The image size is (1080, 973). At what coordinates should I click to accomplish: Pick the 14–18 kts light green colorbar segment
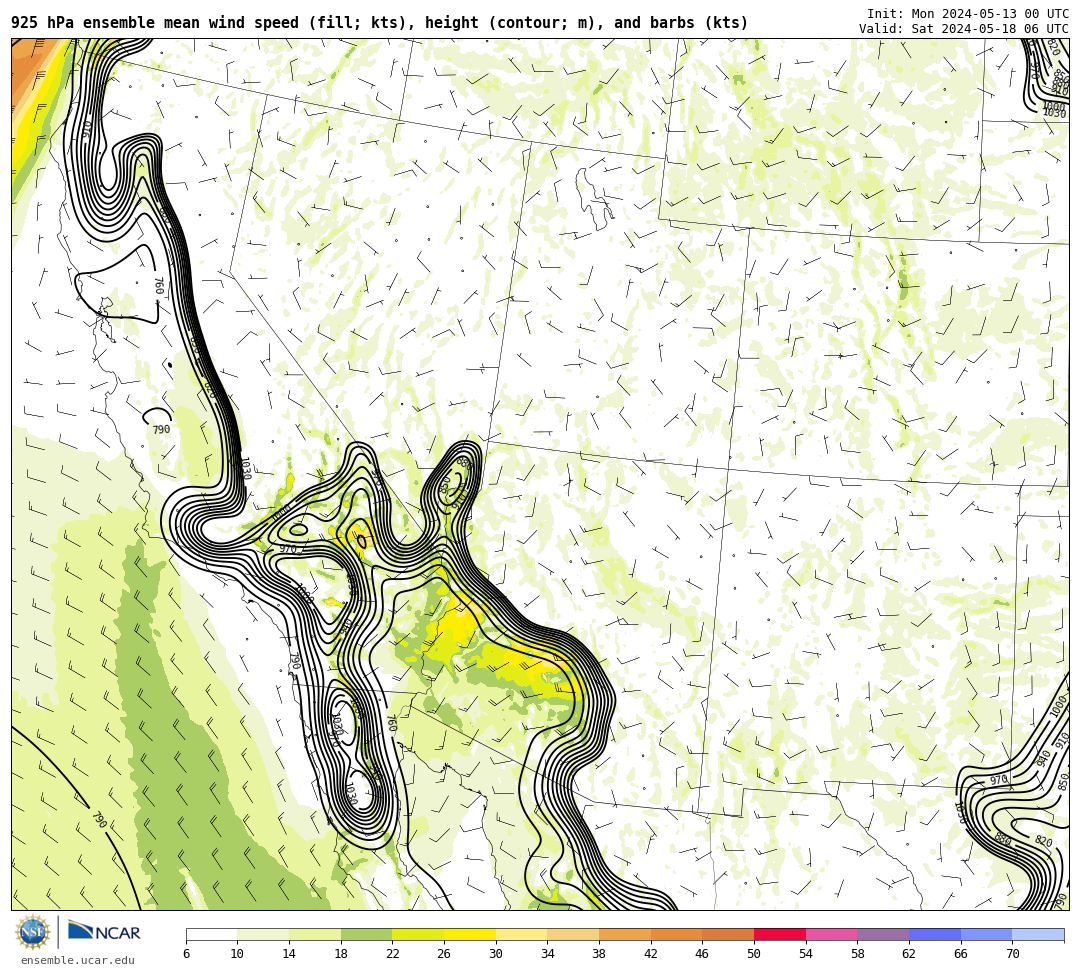[x=315, y=934]
